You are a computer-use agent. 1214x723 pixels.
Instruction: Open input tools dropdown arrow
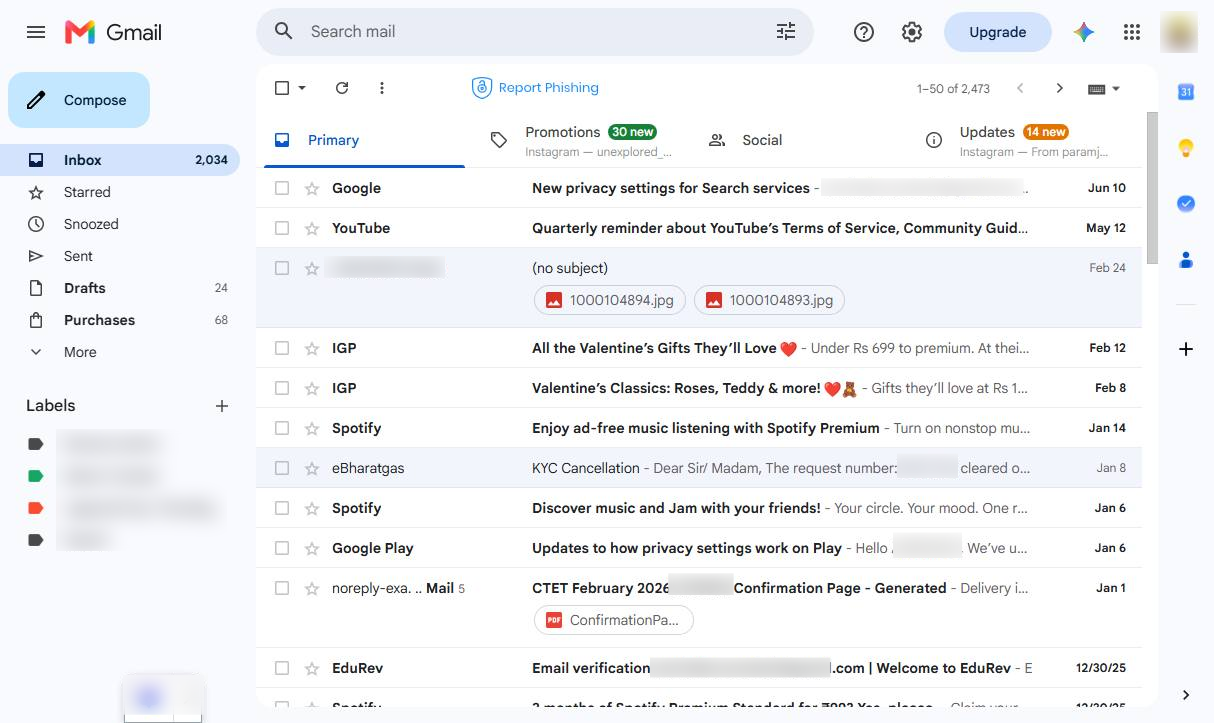pyautogui.click(x=1116, y=89)
